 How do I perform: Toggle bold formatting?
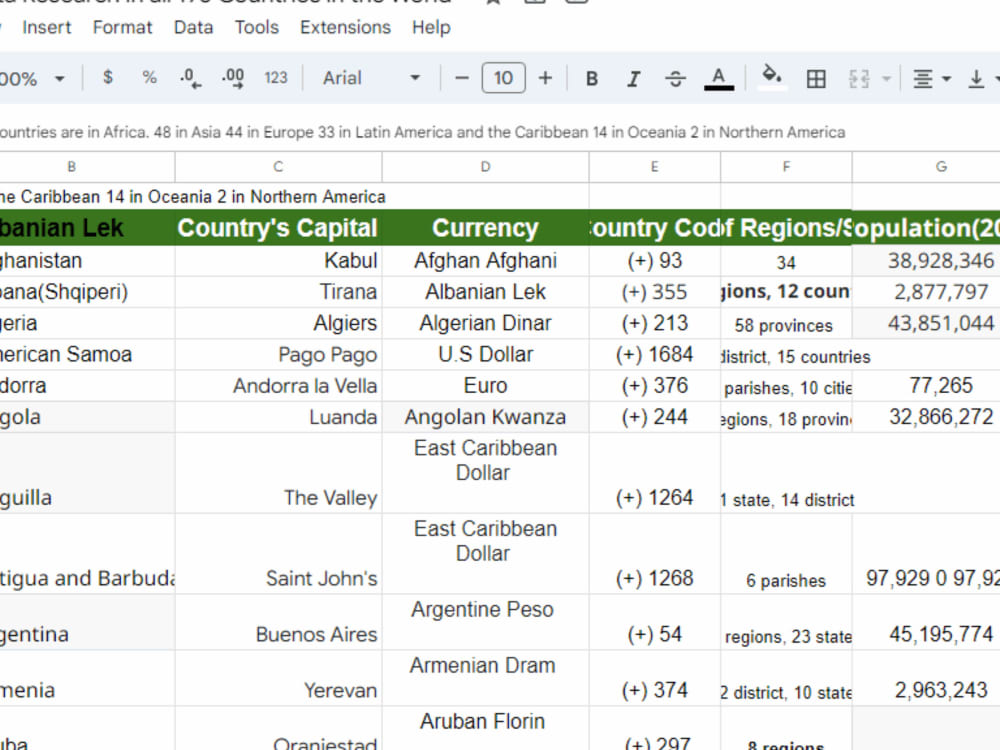(592, 77)
